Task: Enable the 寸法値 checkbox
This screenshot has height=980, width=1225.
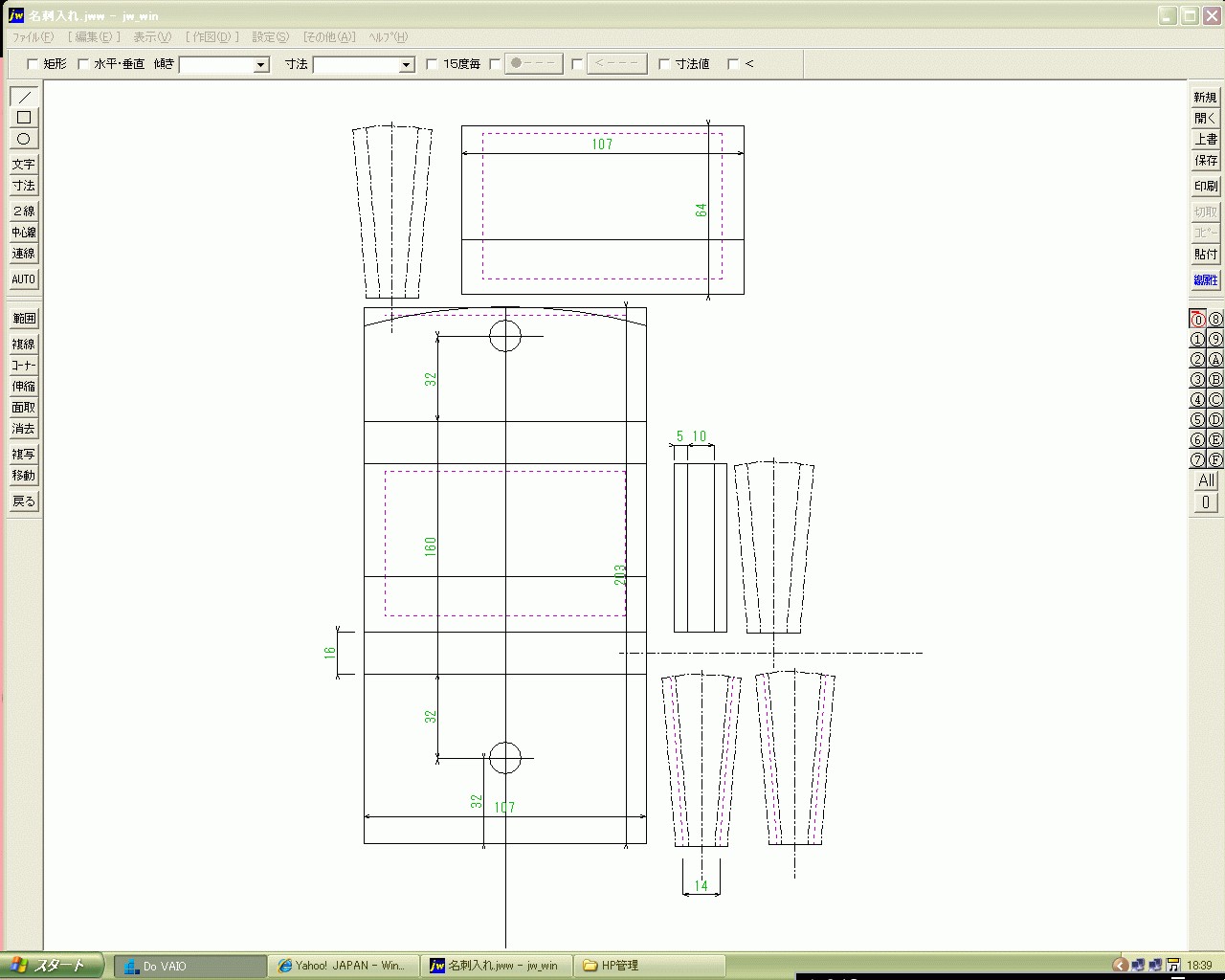Action: [665, 64]
